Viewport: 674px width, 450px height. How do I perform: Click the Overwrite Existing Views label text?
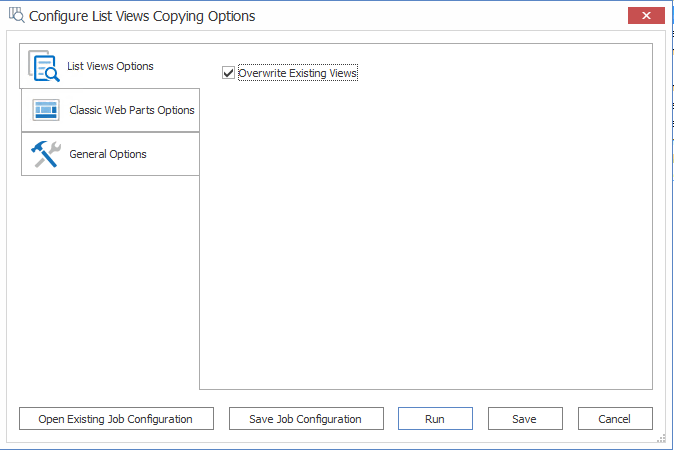coord(298,73)
